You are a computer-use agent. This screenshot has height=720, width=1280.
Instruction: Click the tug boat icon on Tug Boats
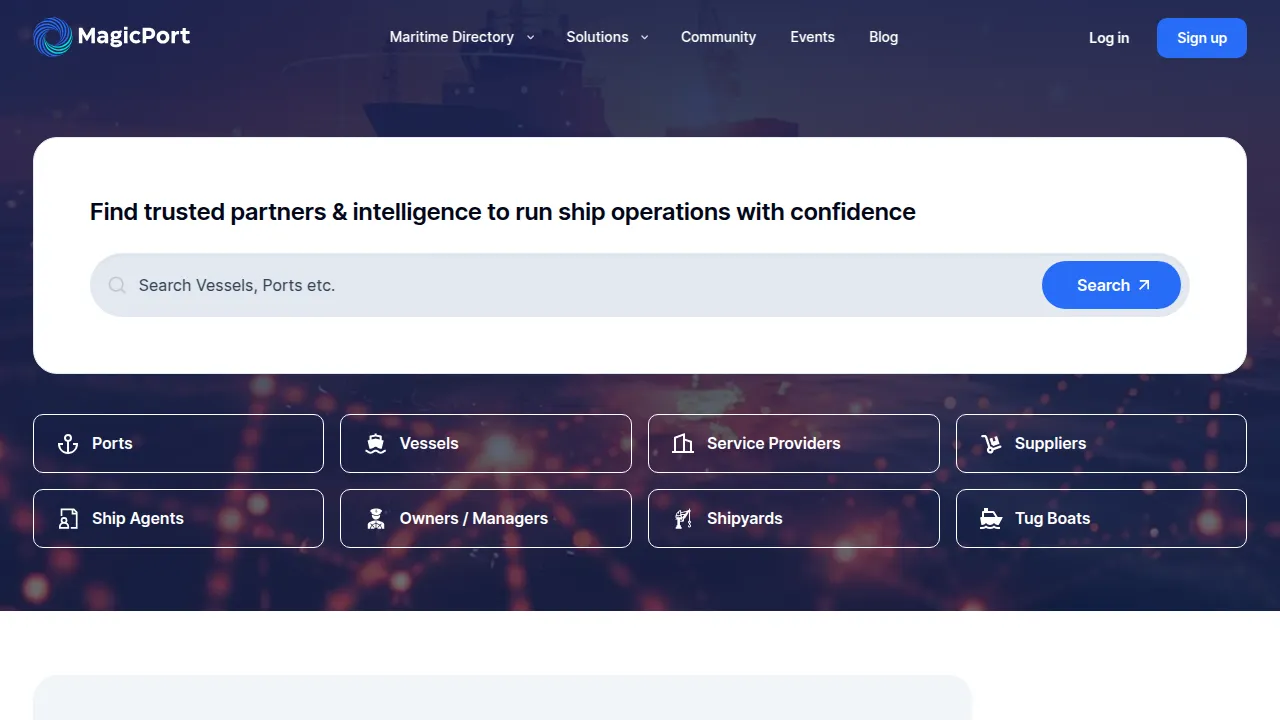coord(991,518)
